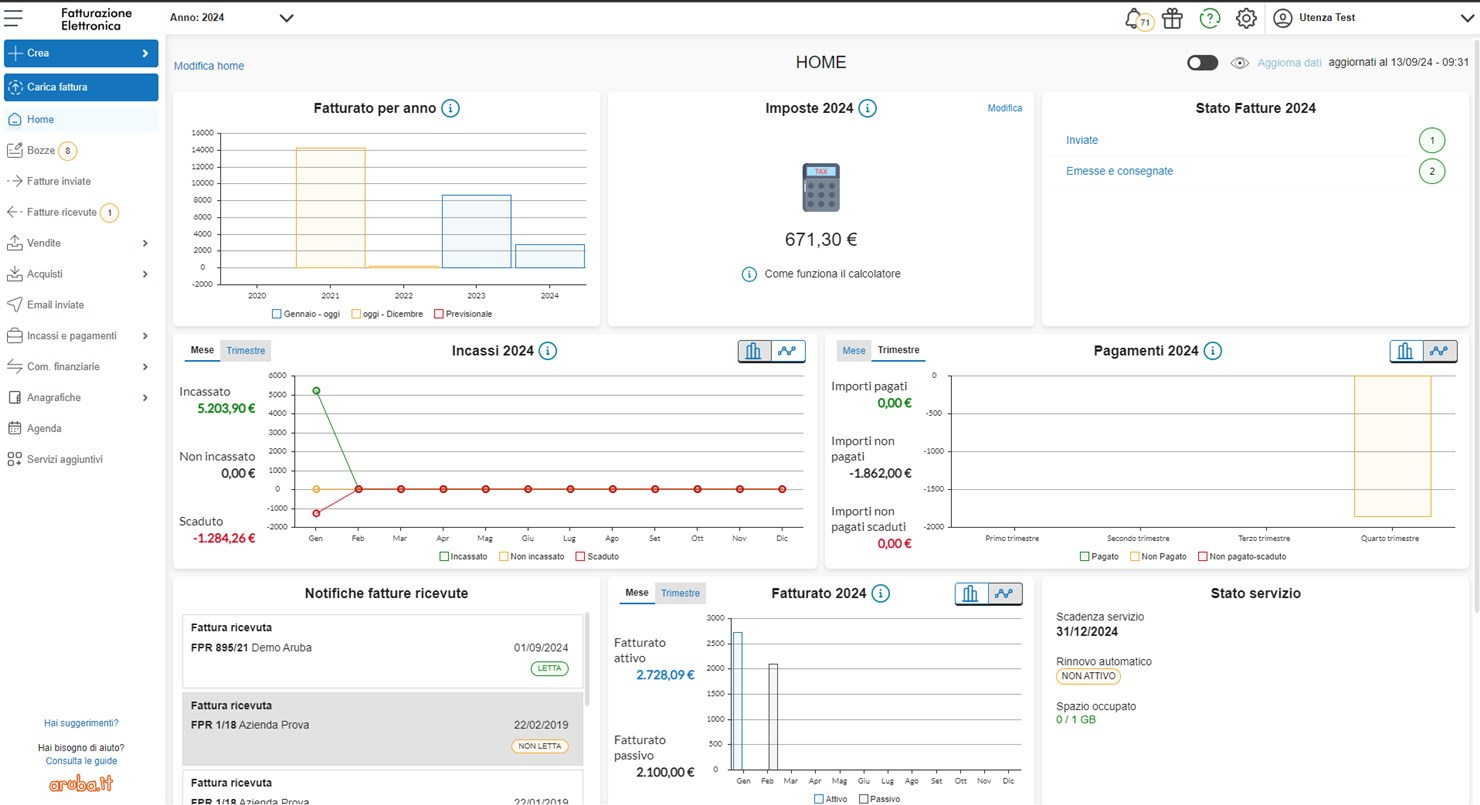Click the Imposte 2024 info icon
Image resolution: width=1480 pixels, height=805 pixels.
tap(867, 108)
